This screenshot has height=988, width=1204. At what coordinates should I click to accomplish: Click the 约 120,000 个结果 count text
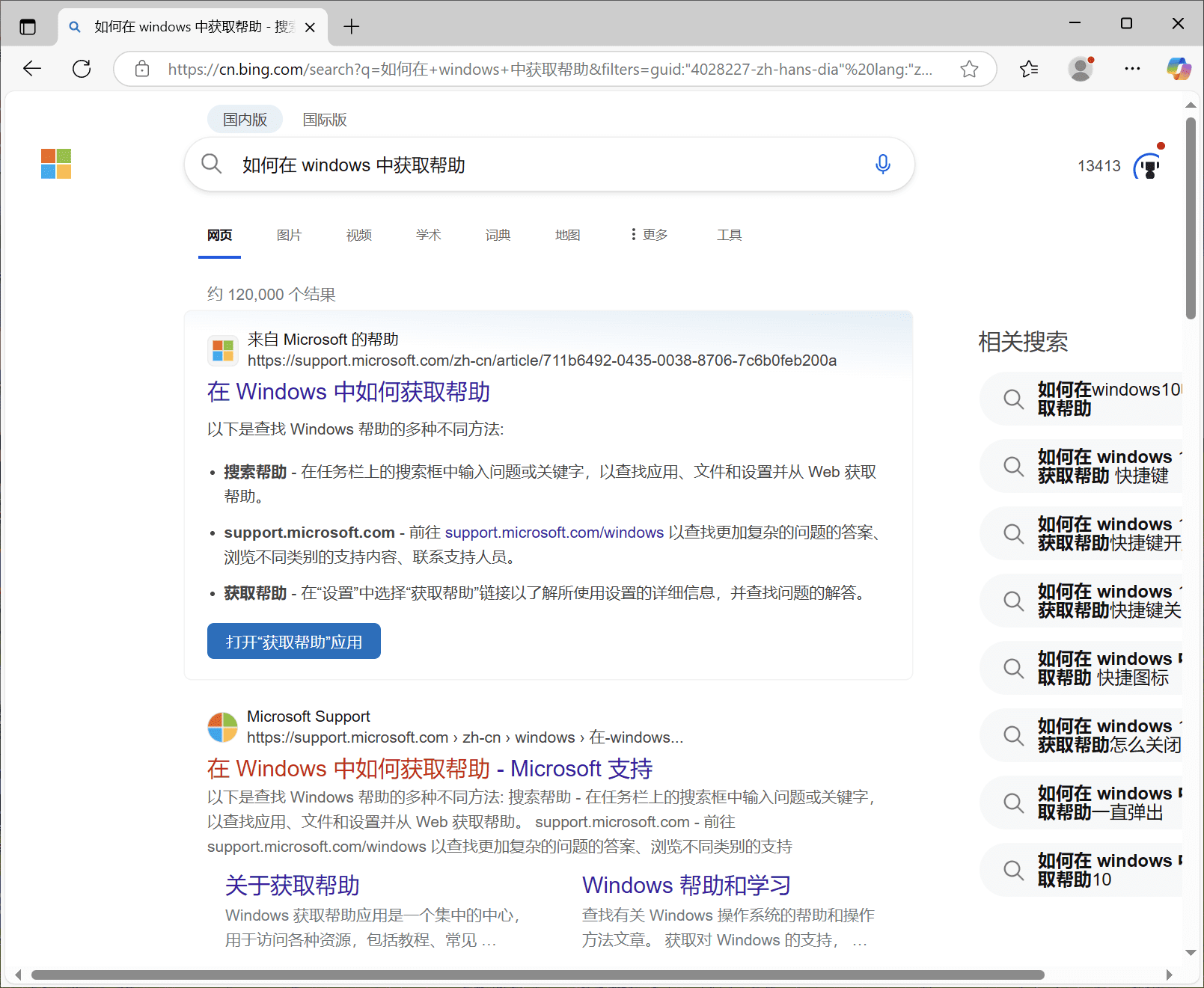pyautogui.click(x=271, y=295)
